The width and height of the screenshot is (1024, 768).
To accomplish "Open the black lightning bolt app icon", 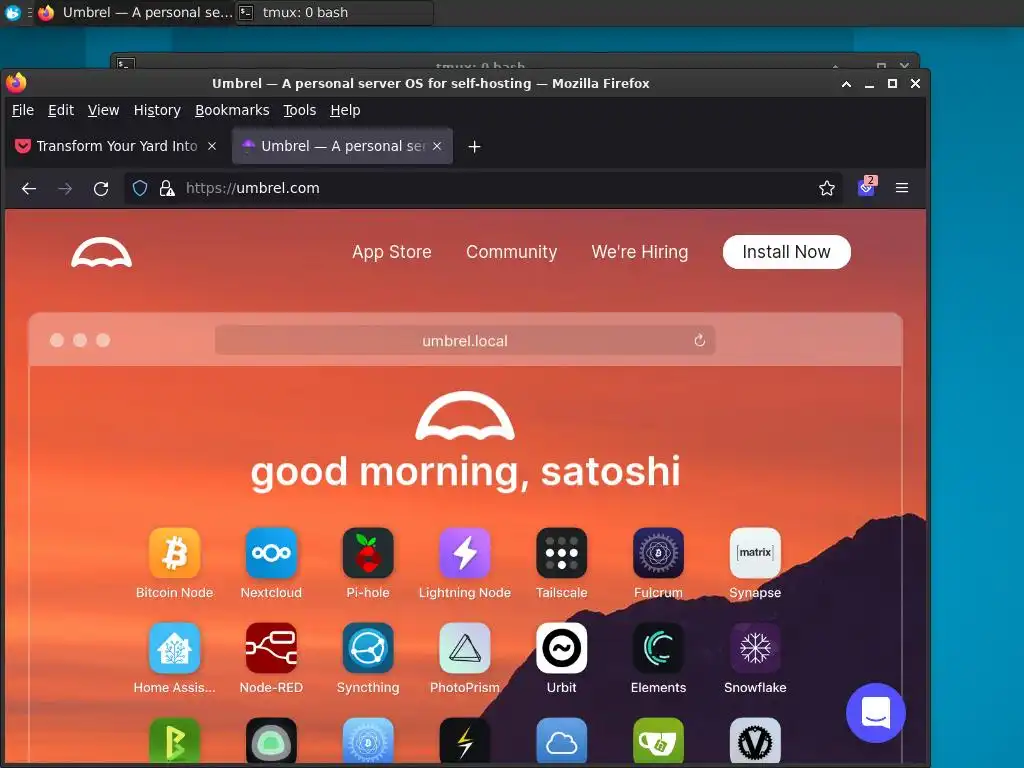I will [x=464, y=741].
